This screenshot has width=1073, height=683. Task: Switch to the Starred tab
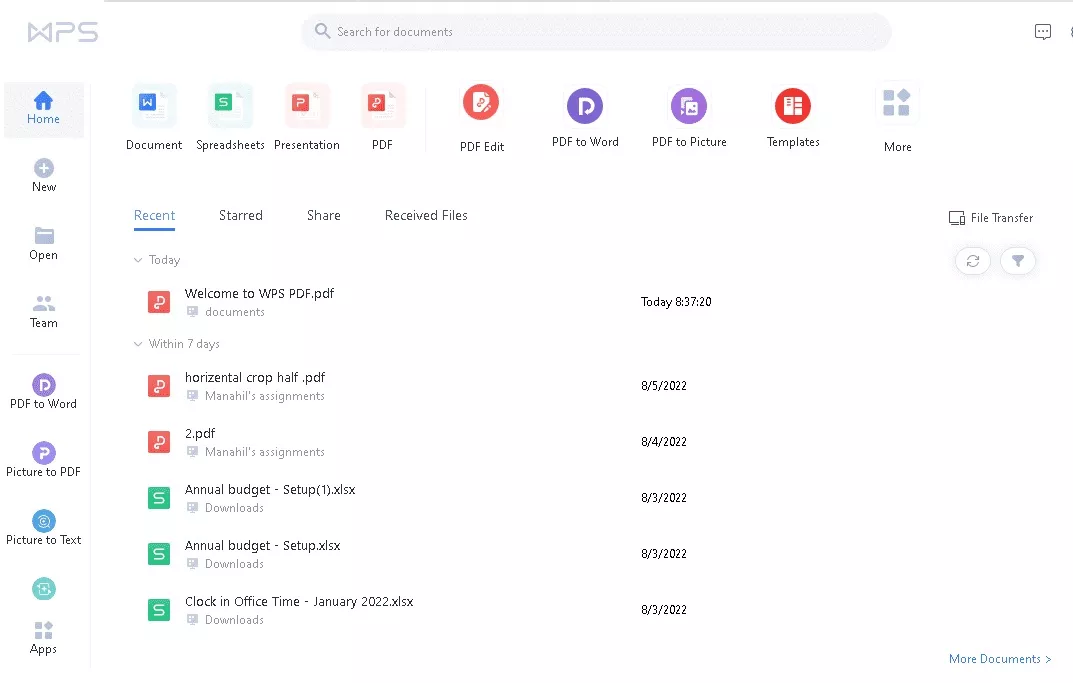pyautogui.click(x=241, y=216)
